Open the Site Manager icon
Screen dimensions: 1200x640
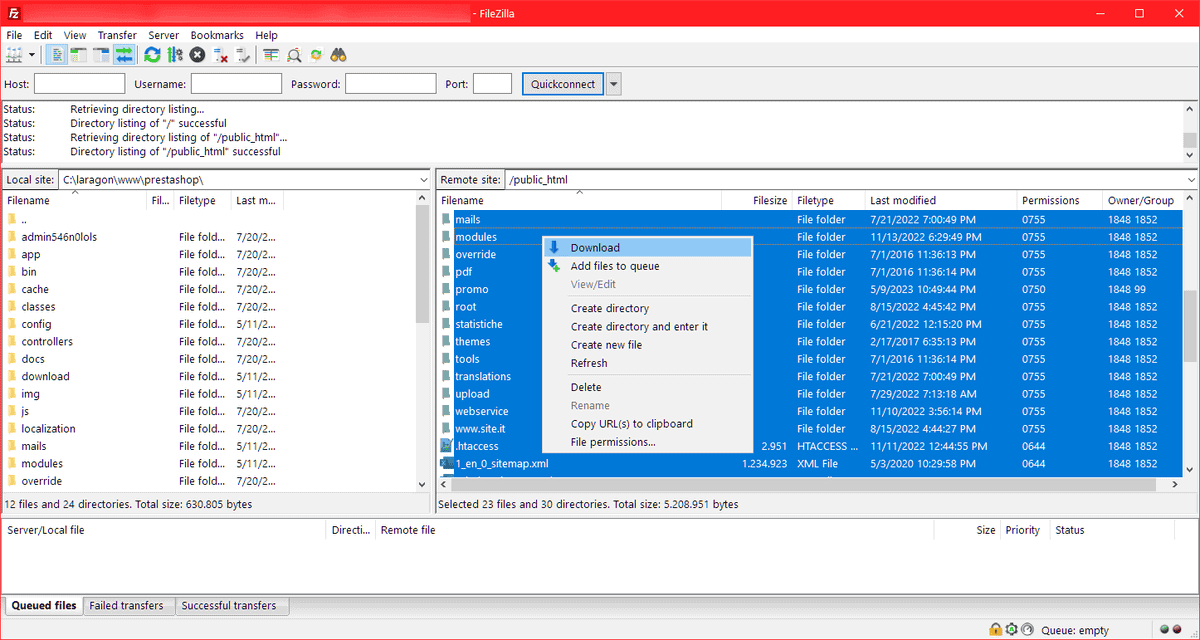[x=14, y=55]
